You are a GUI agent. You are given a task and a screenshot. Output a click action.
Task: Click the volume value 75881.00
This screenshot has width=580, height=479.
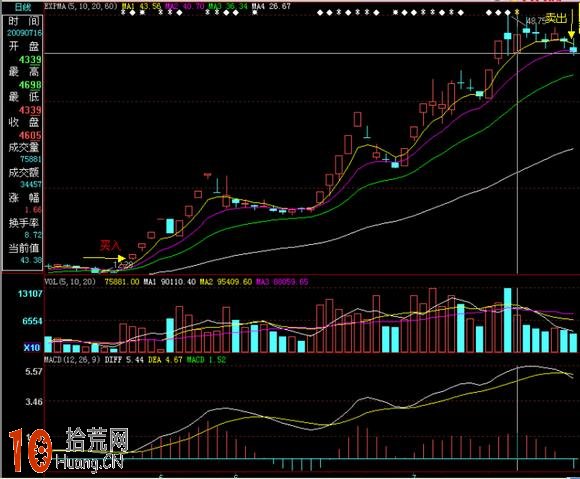click(122, 282)
